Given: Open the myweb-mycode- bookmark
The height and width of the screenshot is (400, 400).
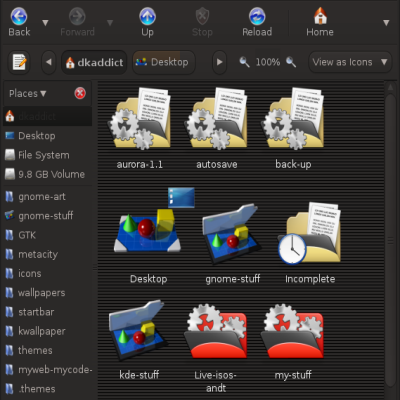Looking at the screenshot, I should (x=48, y=370).
